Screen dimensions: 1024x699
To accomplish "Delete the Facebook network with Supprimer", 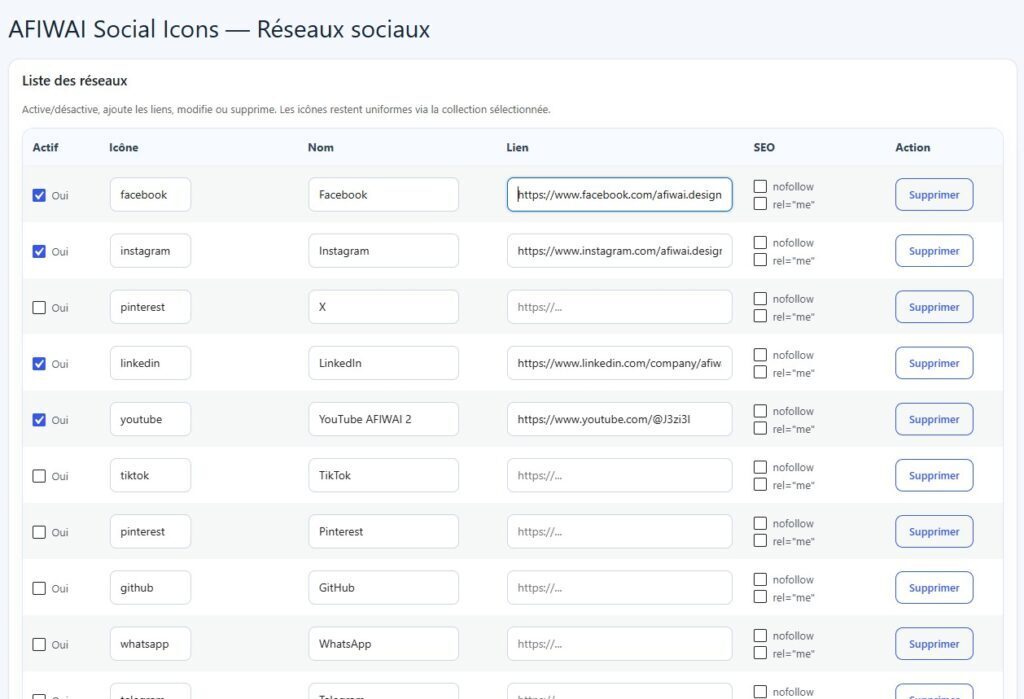I will click(x=934, y=195).
